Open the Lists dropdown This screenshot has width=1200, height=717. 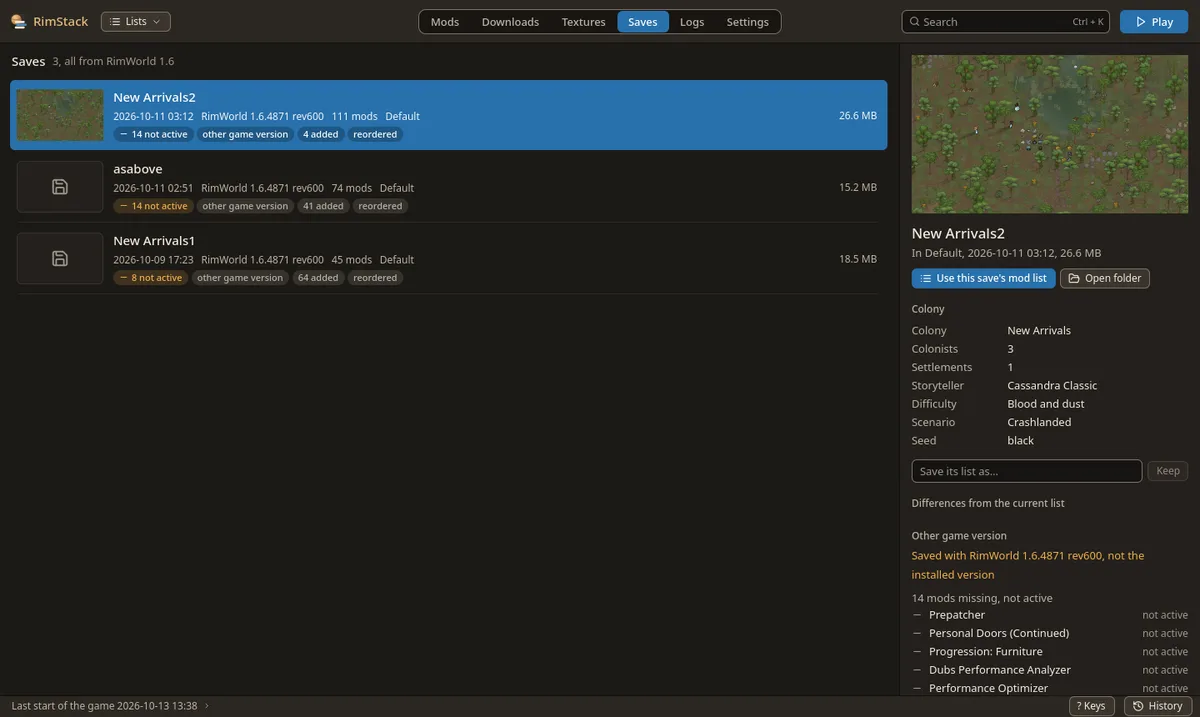pyautogui.click(x=136, y=21)
